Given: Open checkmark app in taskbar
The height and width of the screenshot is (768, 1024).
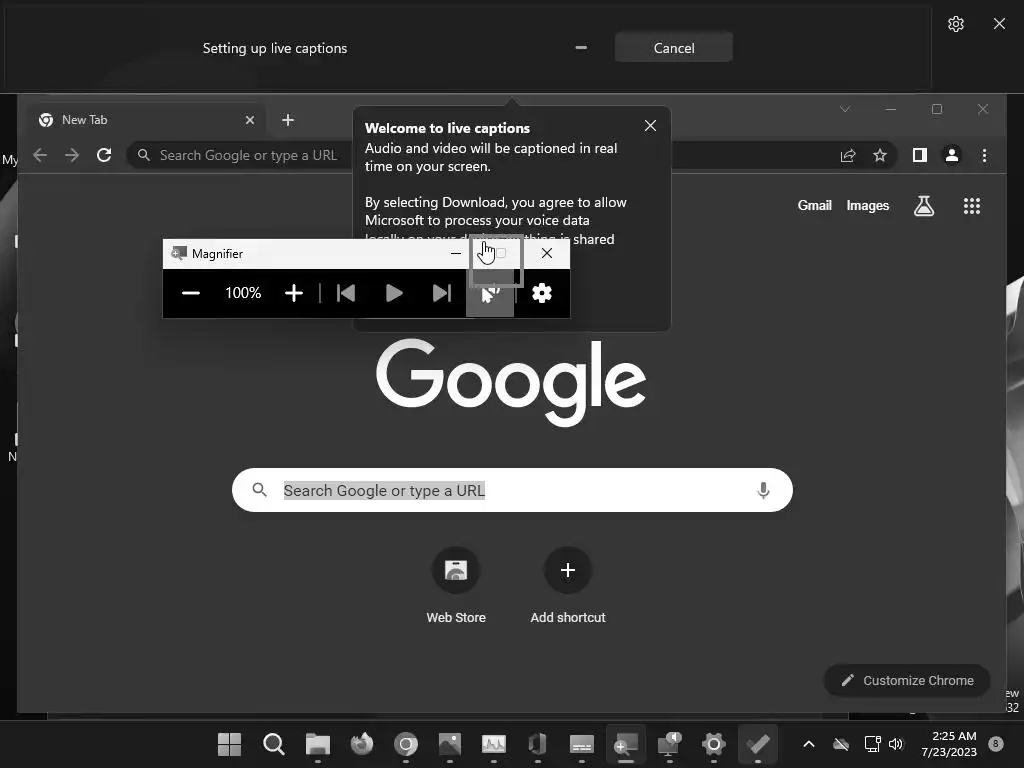Looking at the screenshot, I should pyautogui.click(x=758, y=744).
